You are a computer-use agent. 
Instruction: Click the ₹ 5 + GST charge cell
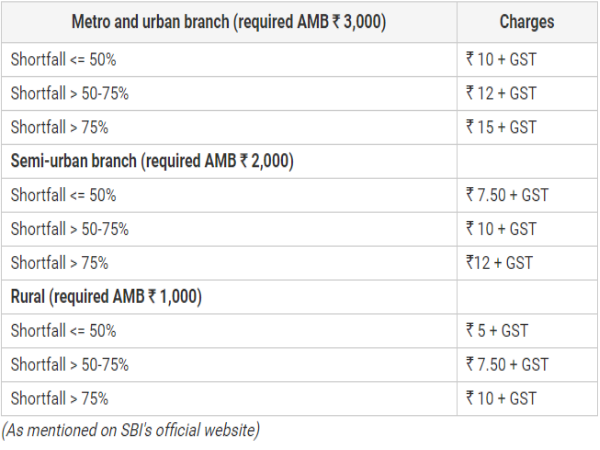tap(497, 331)
